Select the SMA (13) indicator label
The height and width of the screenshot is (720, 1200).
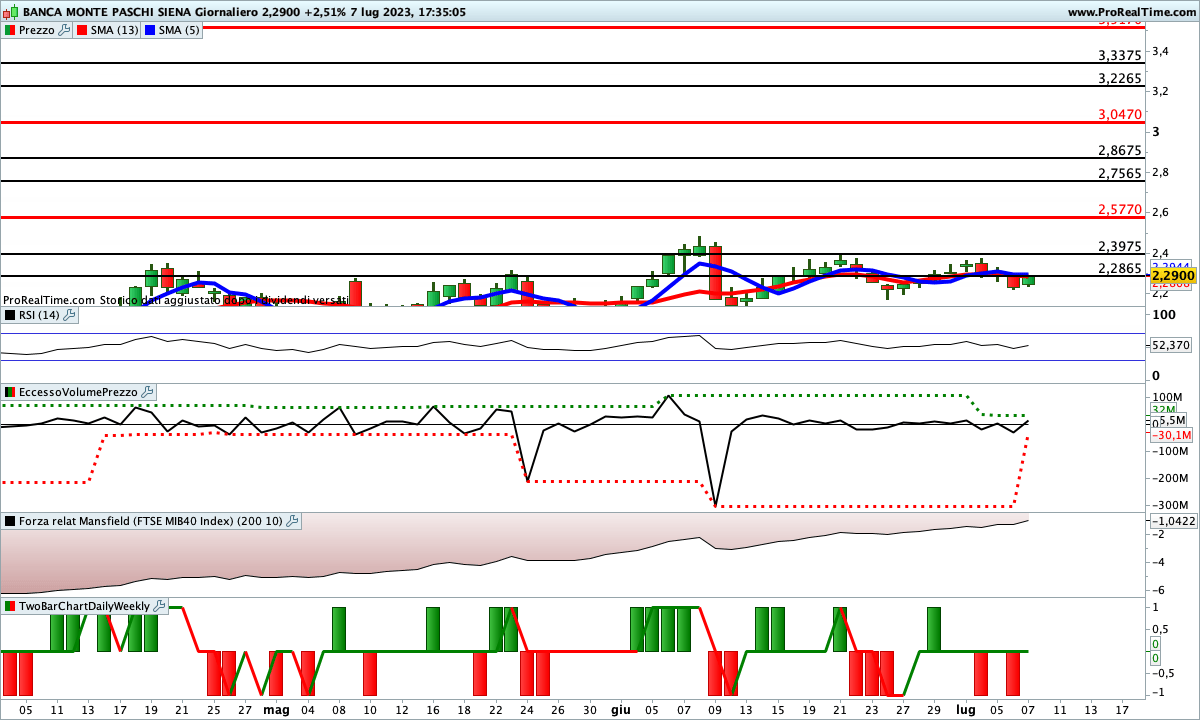click(x=114, y=30)
